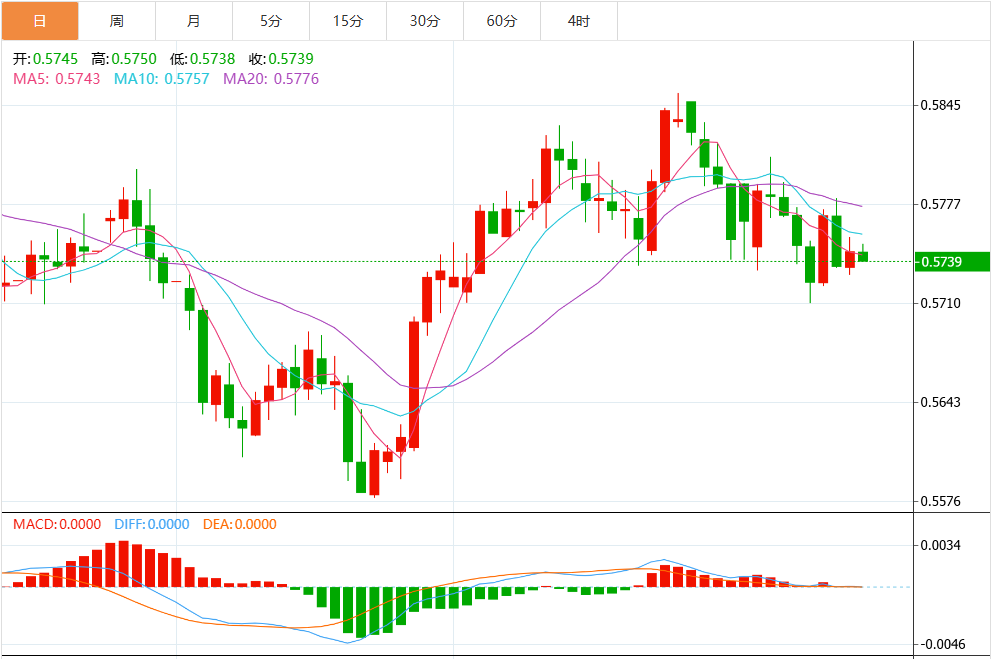Show the 30分 interval chart

(x=424, y=20)
